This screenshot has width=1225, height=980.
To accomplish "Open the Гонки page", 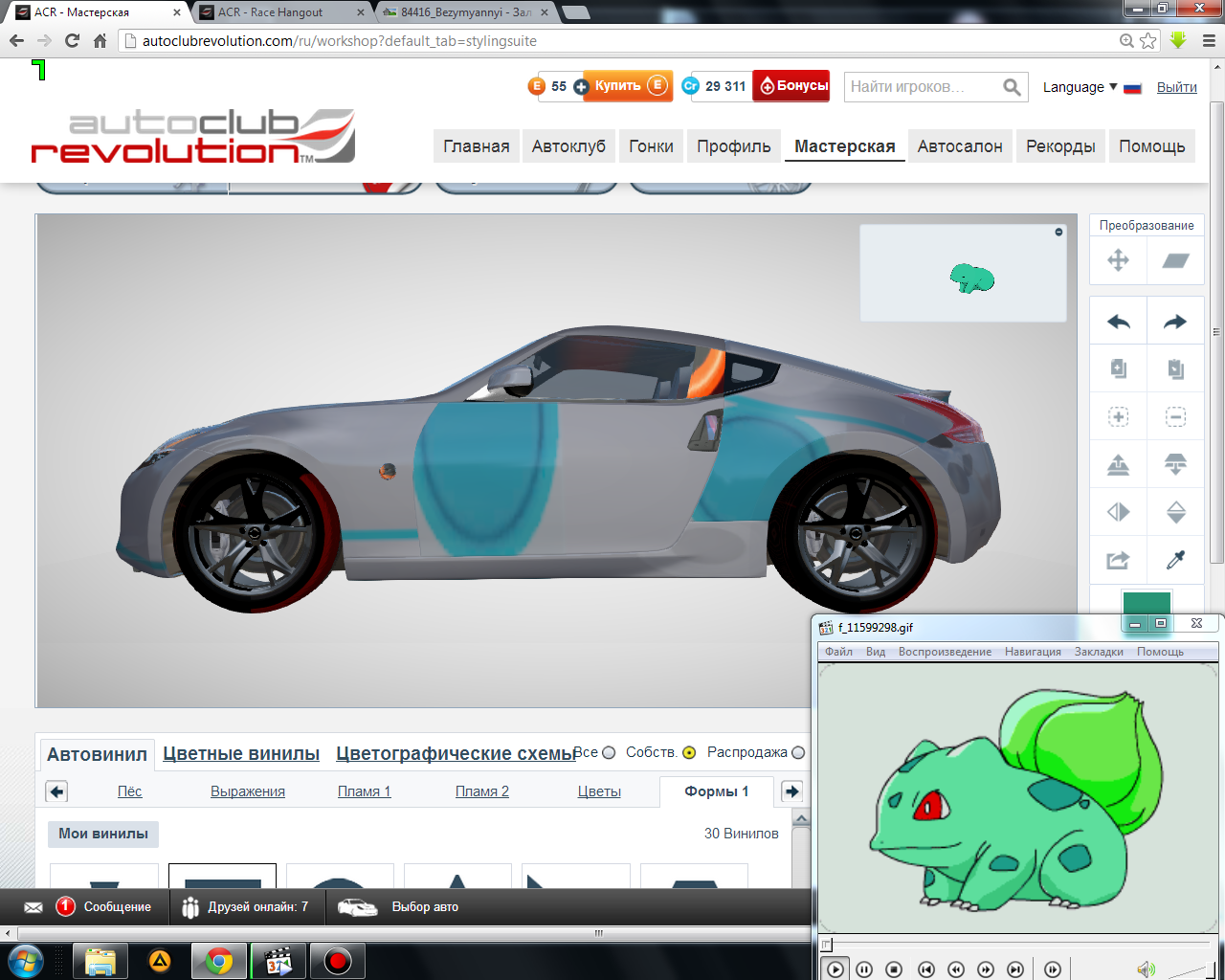I will [651, 146].
